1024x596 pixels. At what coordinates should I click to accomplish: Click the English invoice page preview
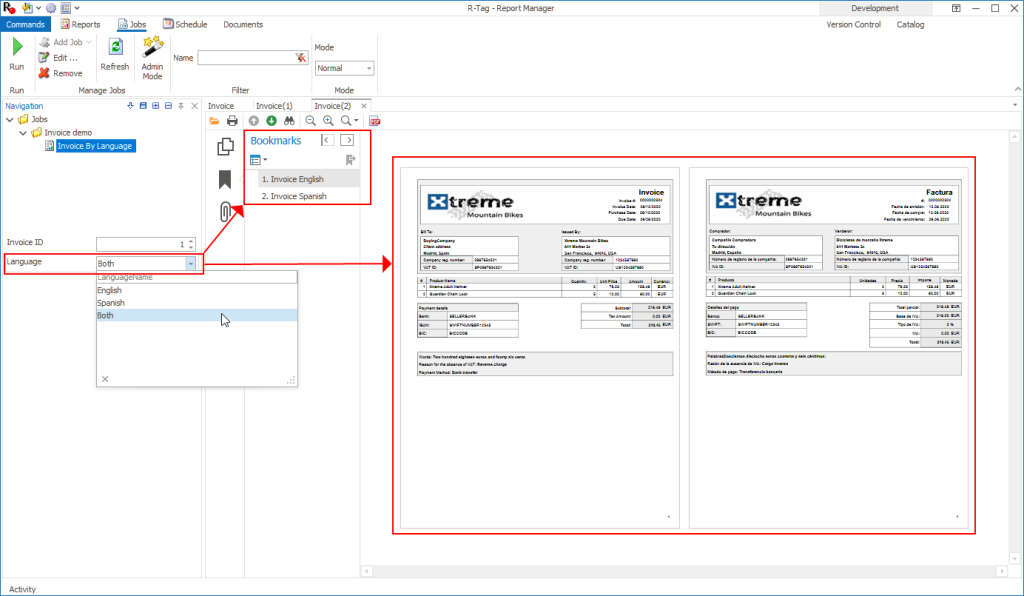pos(539,348)
